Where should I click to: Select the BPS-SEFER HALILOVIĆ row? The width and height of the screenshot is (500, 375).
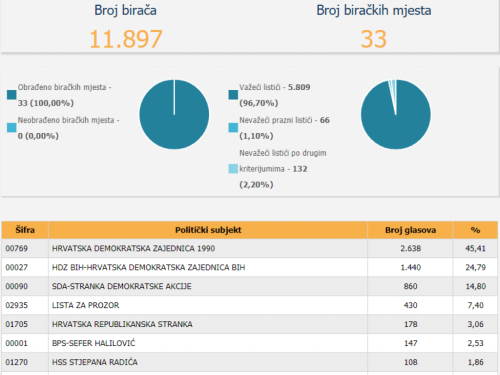click(x=250, y=343)
